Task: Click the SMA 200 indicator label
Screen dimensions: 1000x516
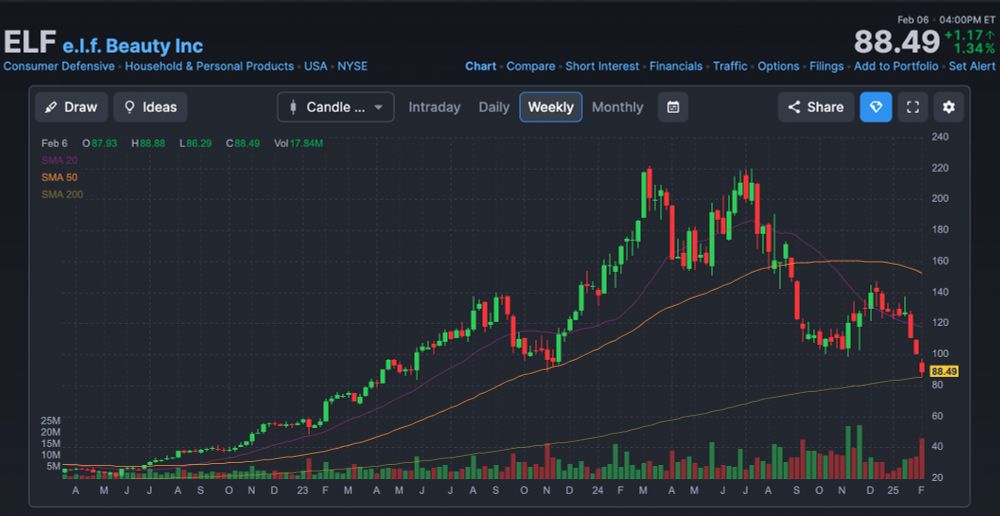Action: [x=62, y=195]
